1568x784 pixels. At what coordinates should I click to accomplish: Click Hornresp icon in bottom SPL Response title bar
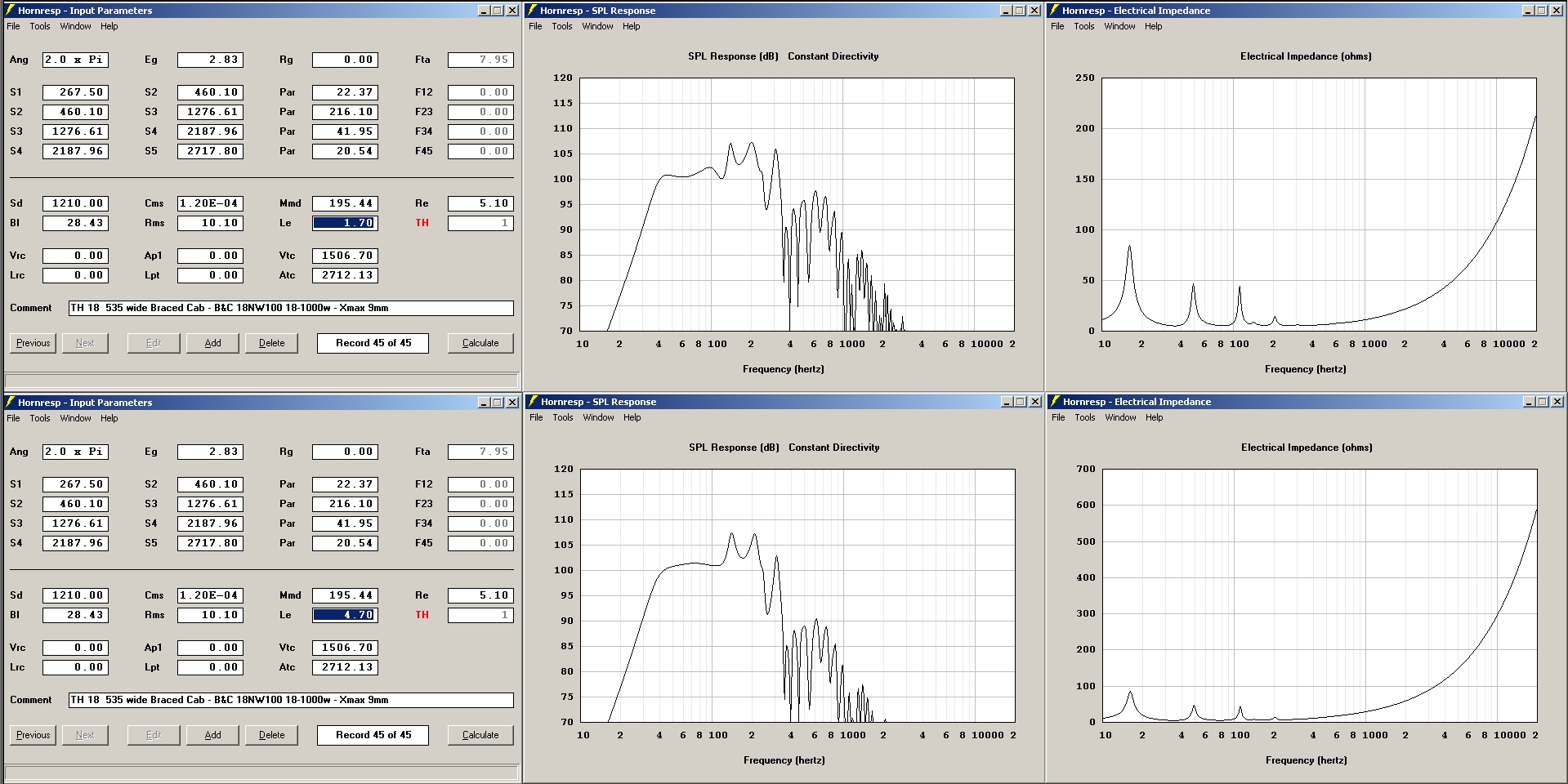pos(532,402)
